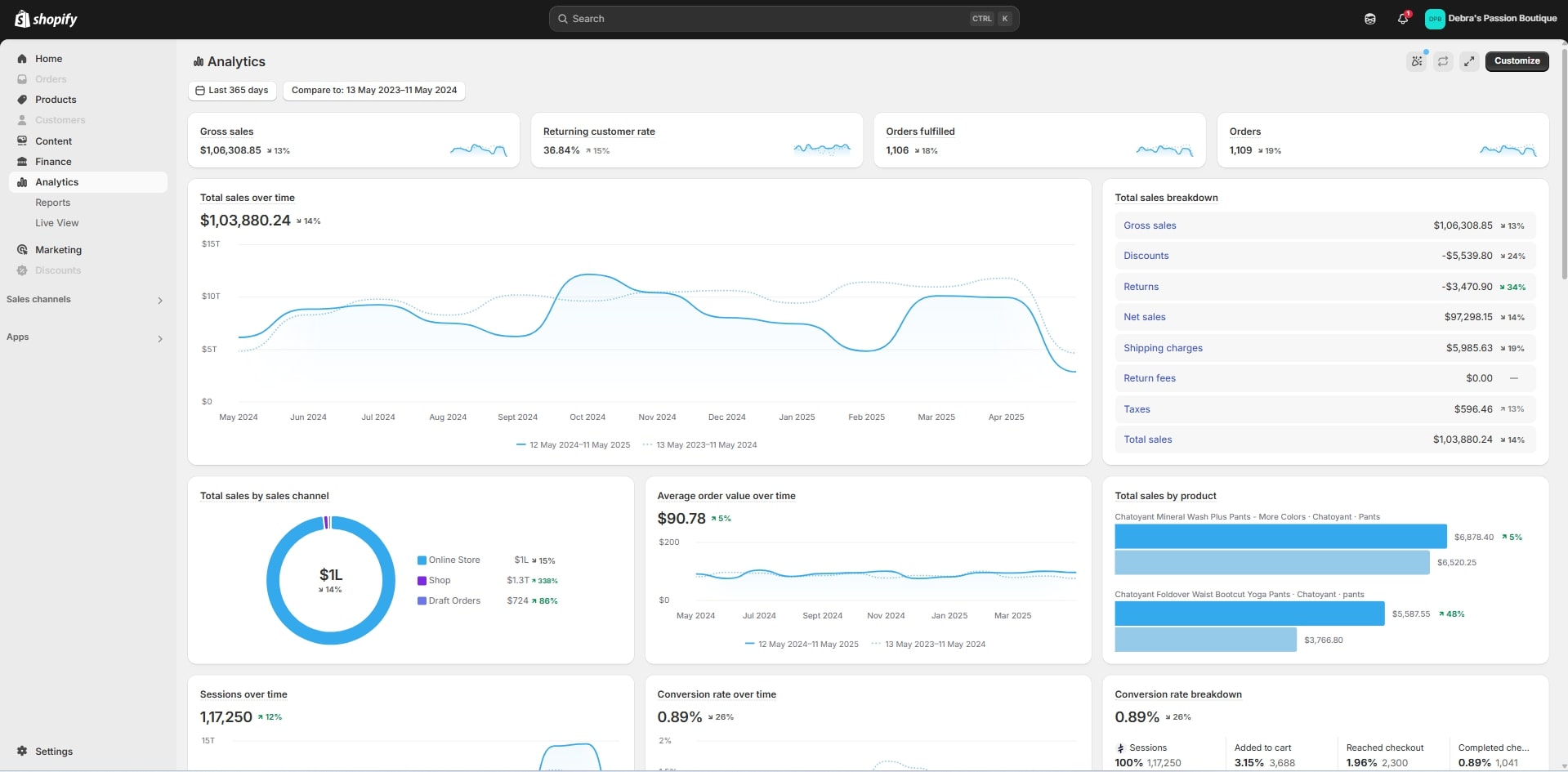Viewport: 1568px width, 772px height.
Task: Click the Settings gear icon
Action: click(x=22, y=751)
